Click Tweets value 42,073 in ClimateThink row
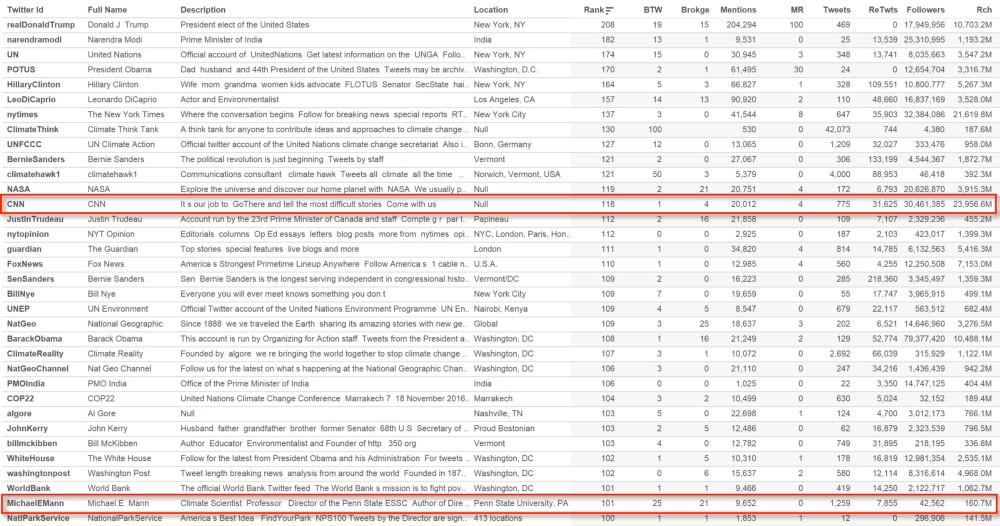Image resolution: width=1000 pixels, height=526 pixels. (x=837, y=129)
